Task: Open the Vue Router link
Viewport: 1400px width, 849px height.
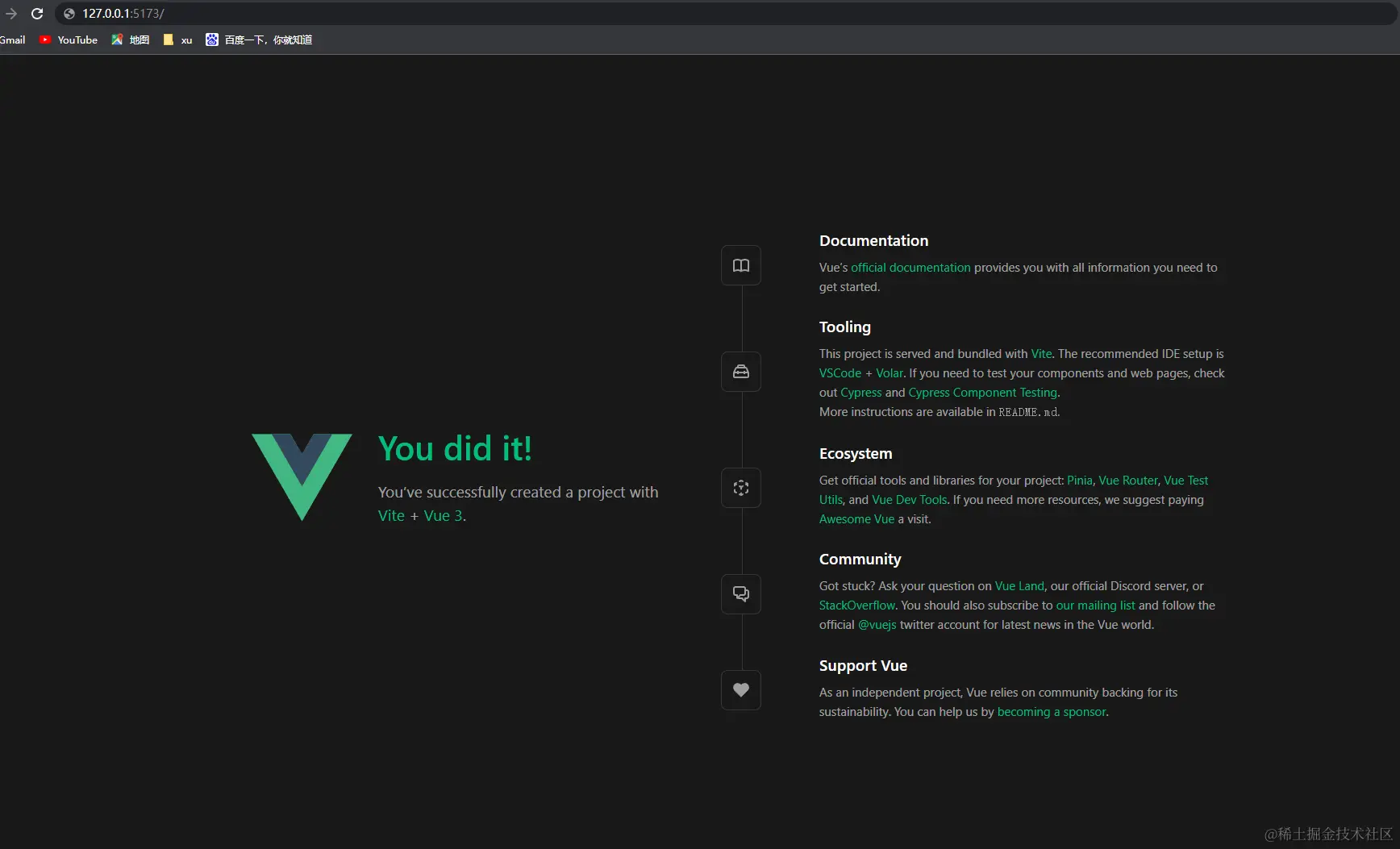Action: coord(1127,481)
